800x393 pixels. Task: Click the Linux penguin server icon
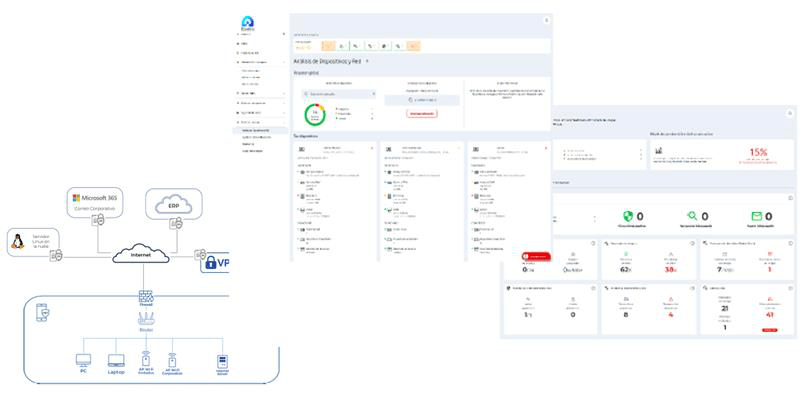[x=18, y=241]
